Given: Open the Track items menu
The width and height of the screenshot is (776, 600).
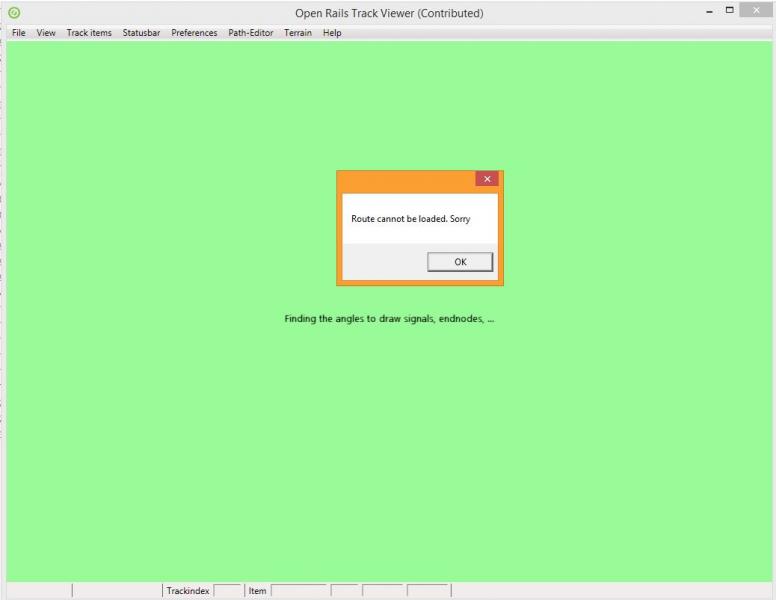Looking at the screenshot, I should tap(89, 33).
